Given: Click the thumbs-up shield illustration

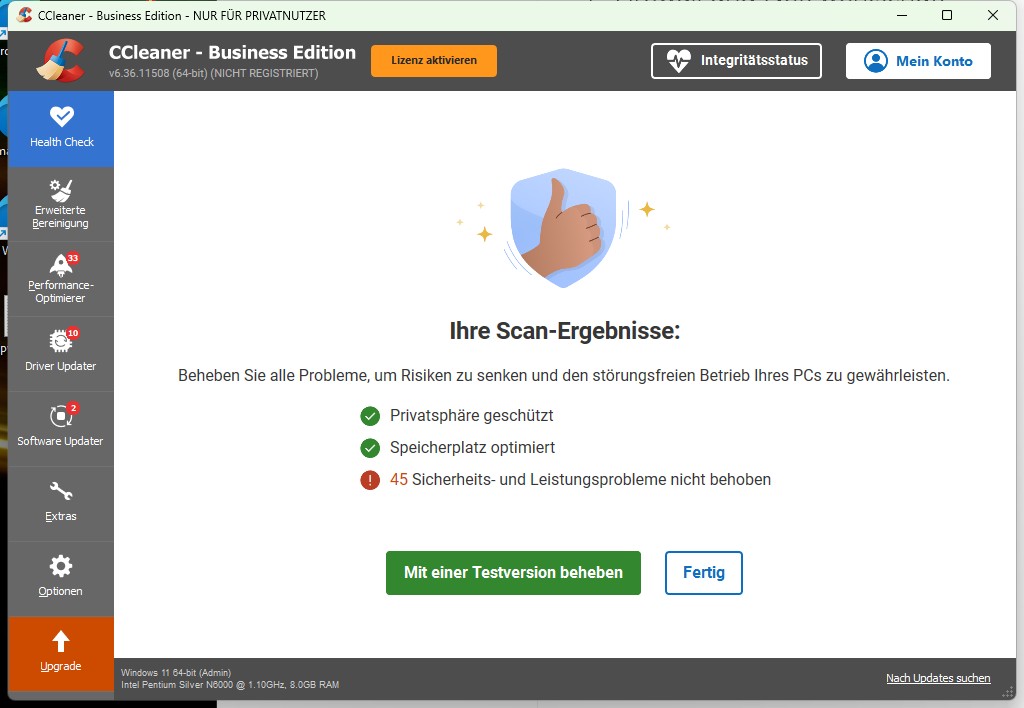Looking at the screenshot, I should 563,227.
